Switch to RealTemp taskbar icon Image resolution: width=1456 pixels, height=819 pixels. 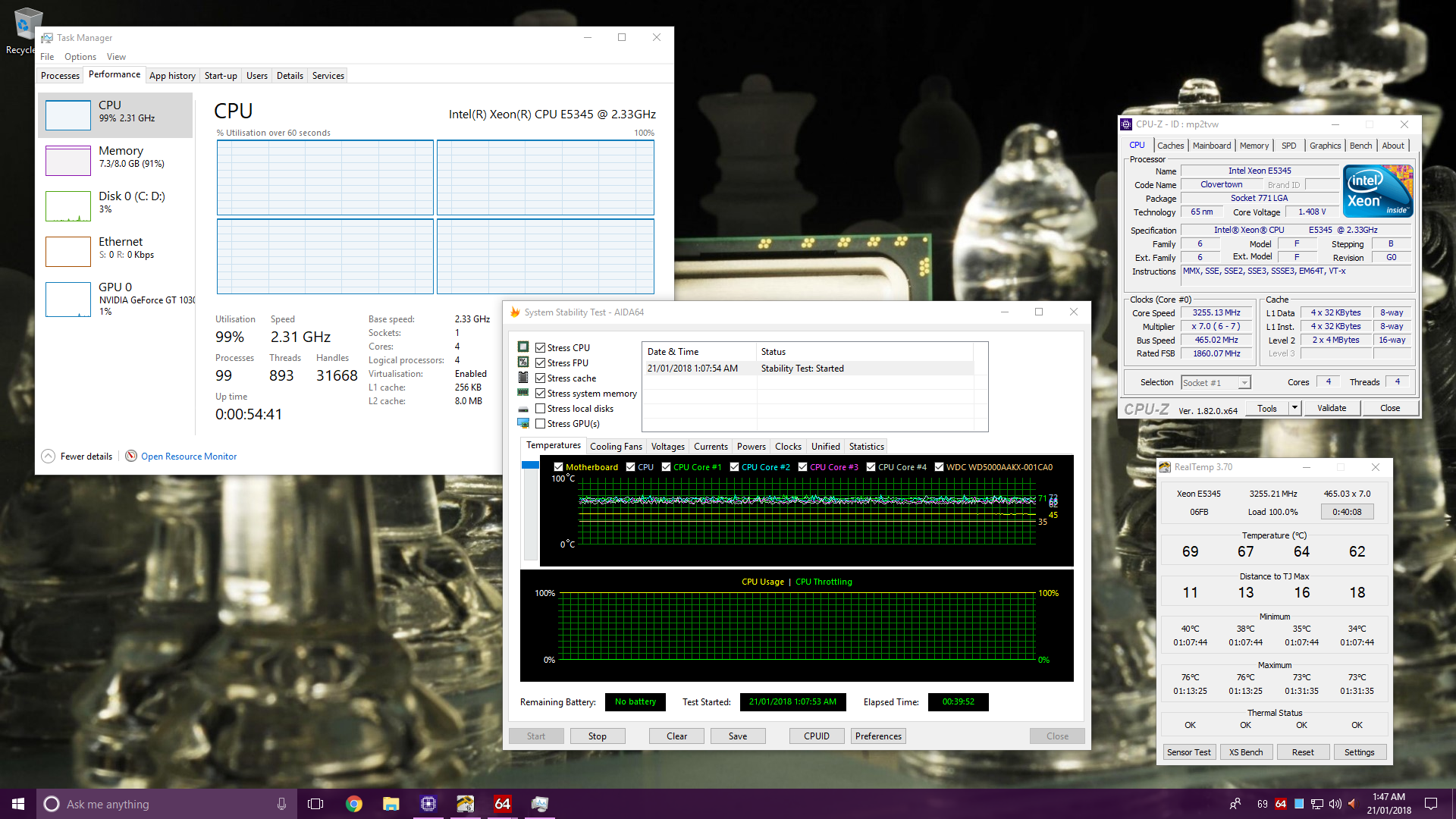(466, 804)
